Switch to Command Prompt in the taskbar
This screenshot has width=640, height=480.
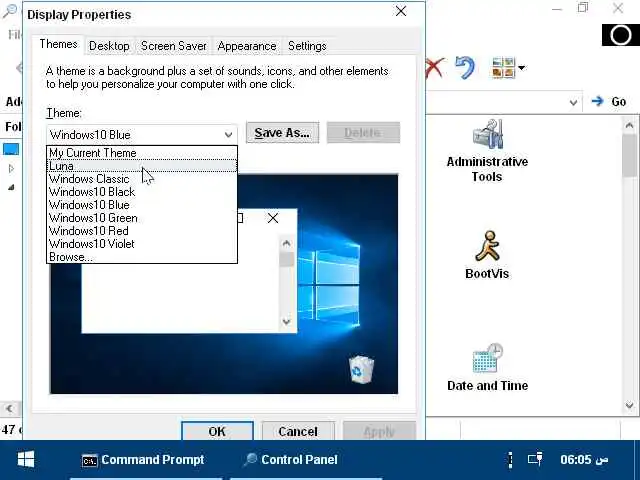[143, 460]
